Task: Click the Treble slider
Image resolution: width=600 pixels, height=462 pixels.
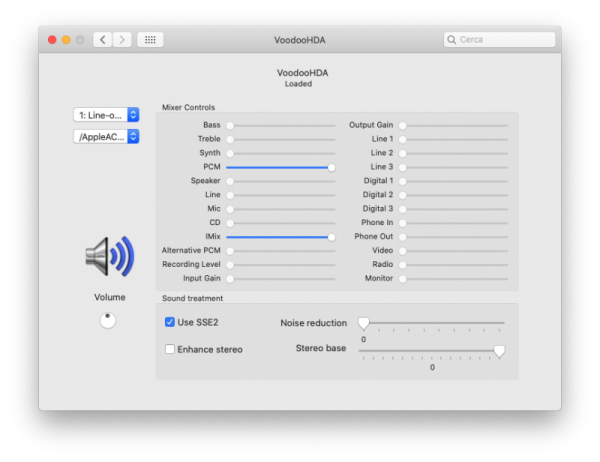Action: (x=281, y=139)
